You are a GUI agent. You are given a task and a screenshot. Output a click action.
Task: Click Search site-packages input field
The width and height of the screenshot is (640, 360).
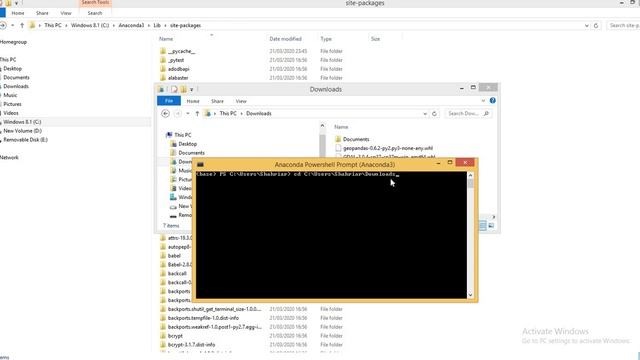point(623,25)
